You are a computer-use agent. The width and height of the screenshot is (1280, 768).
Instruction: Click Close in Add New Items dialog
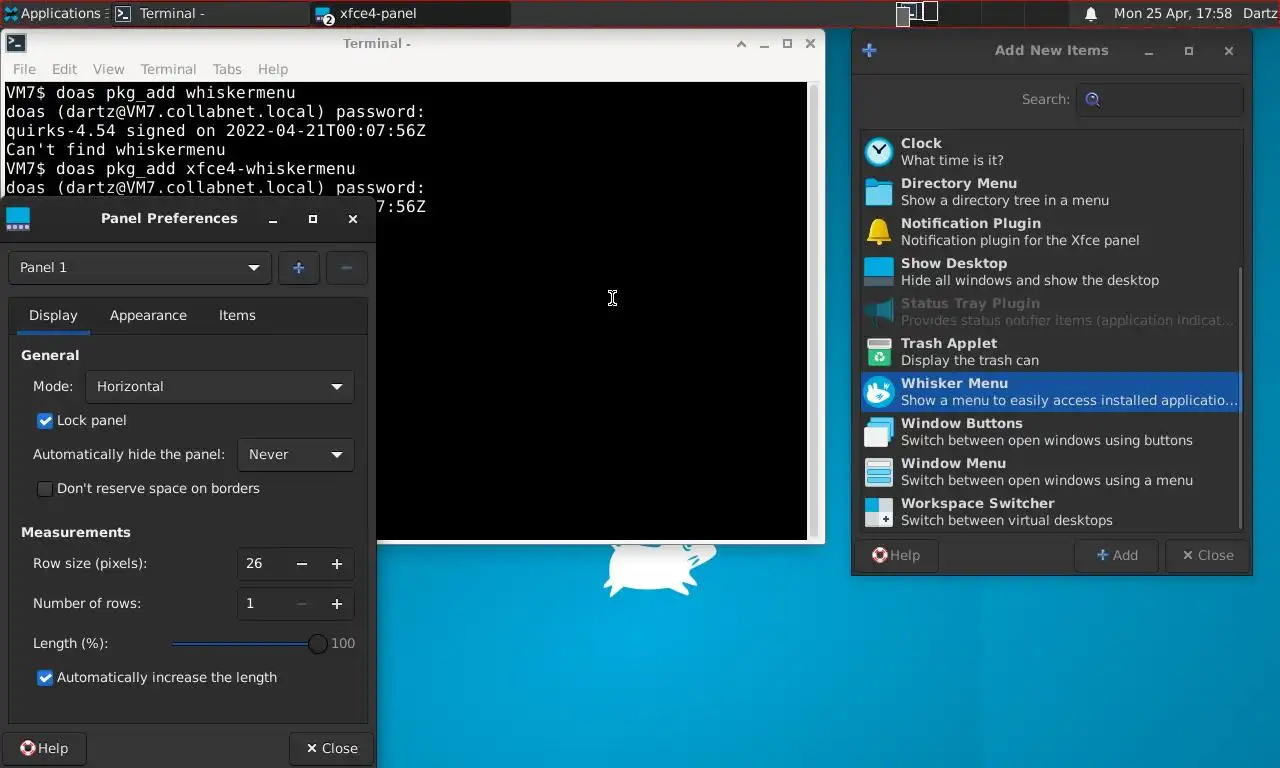(x=1207, y=555)
